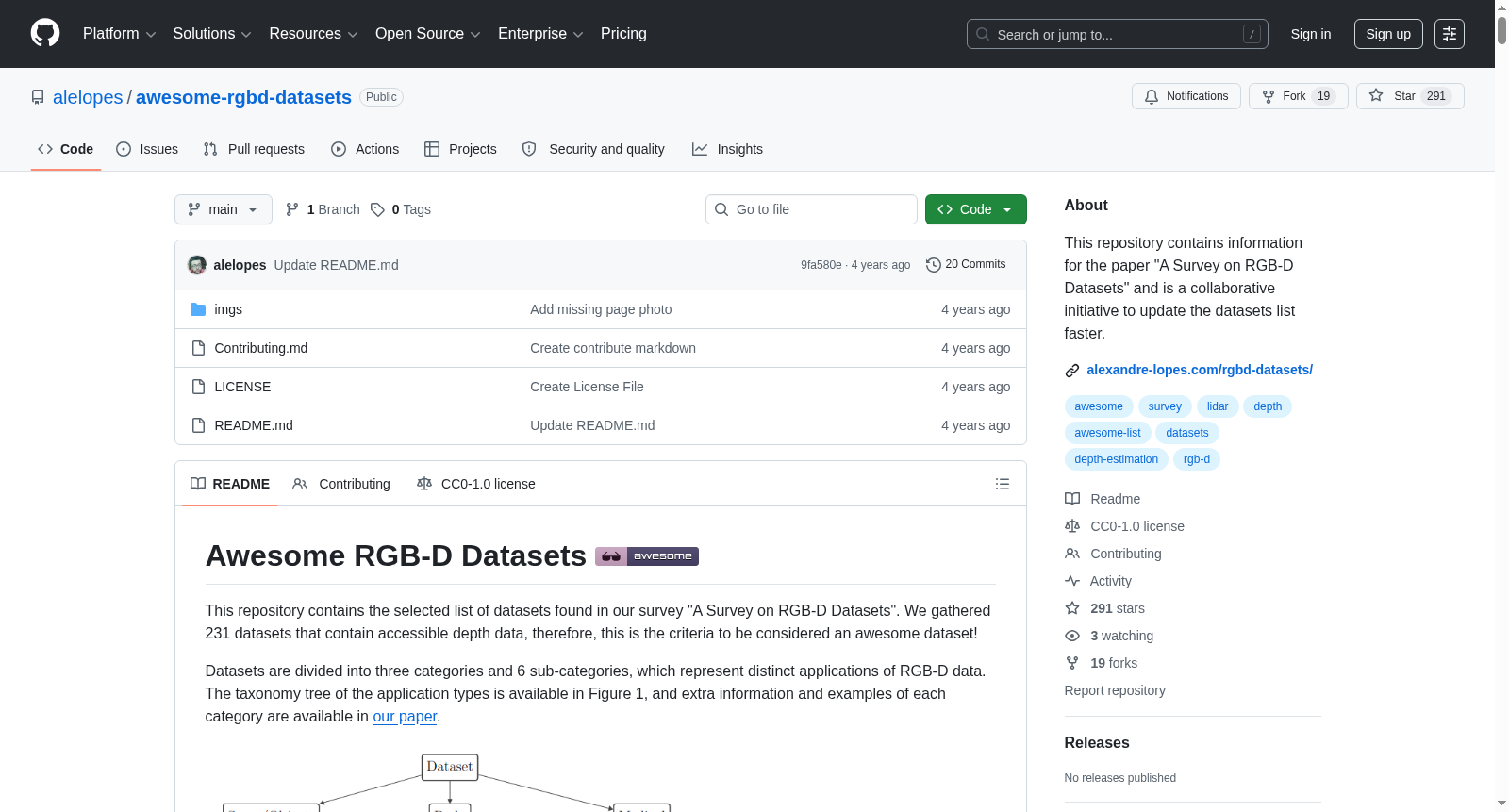Open the 20 Commits history

point(966,265)
